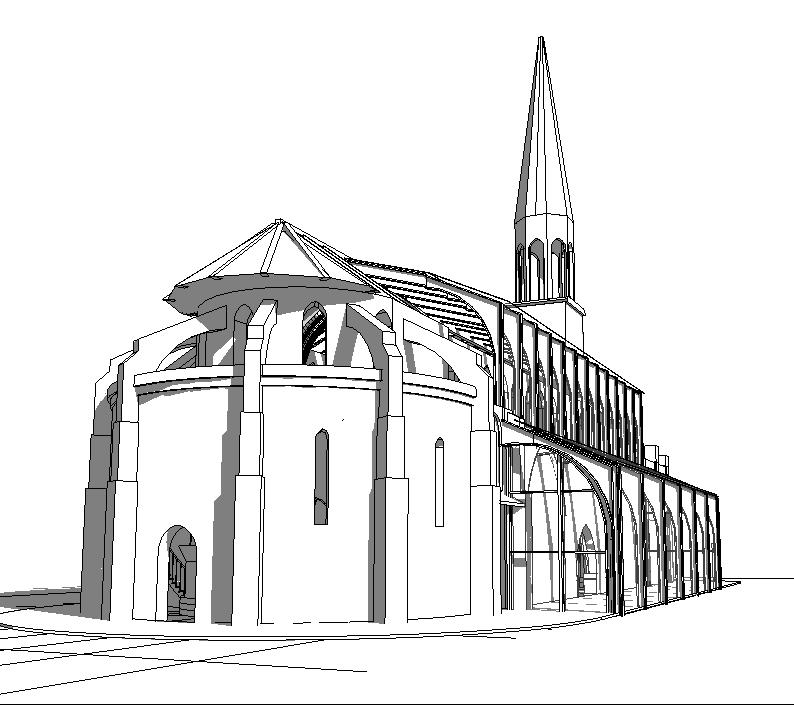Select the sloped tiled nave roof
The height and width of the screenshot is (707, 794).
pos(430,298)
